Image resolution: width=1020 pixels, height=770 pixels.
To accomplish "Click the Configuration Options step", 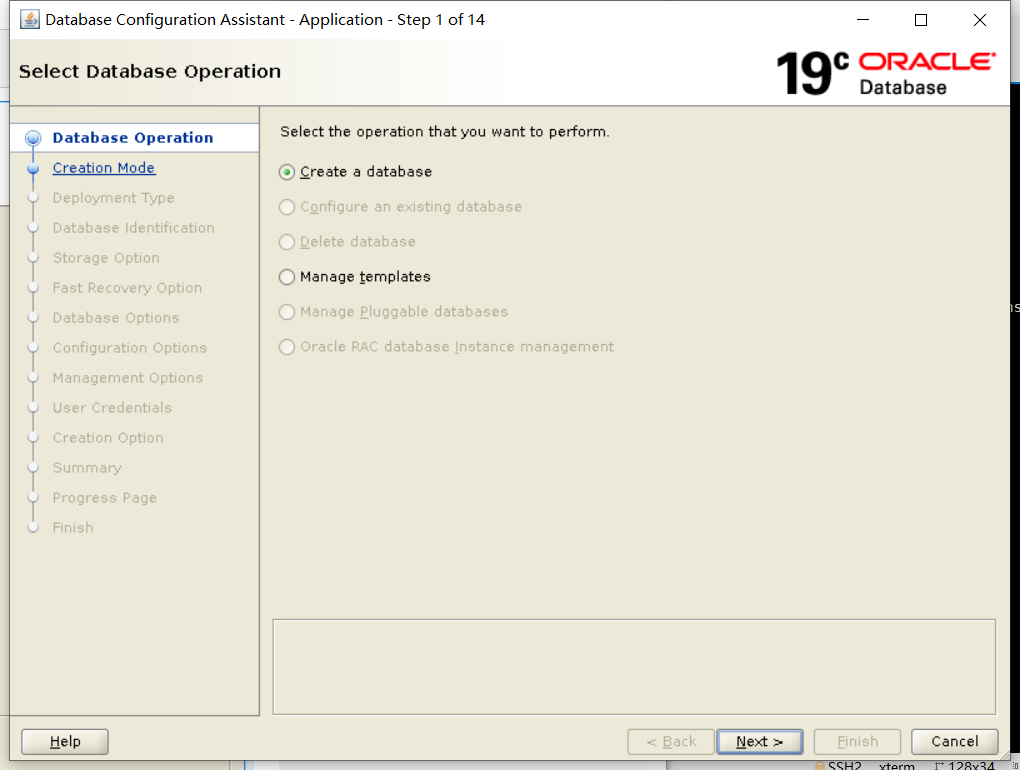I will pos(129,347).
